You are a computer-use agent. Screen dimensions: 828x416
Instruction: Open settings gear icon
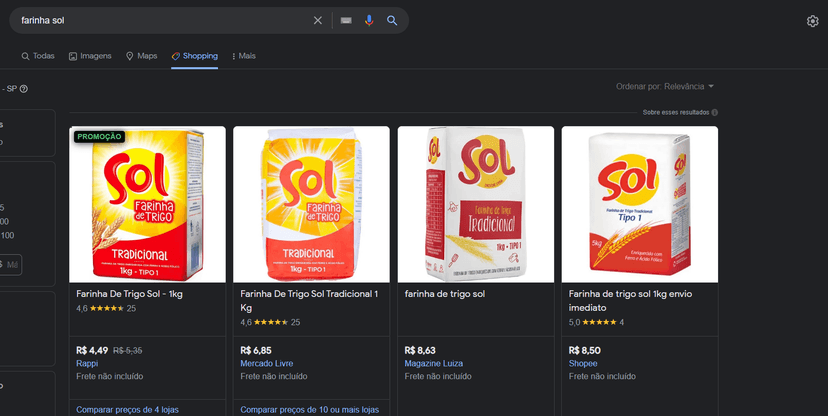click(812, 21)
